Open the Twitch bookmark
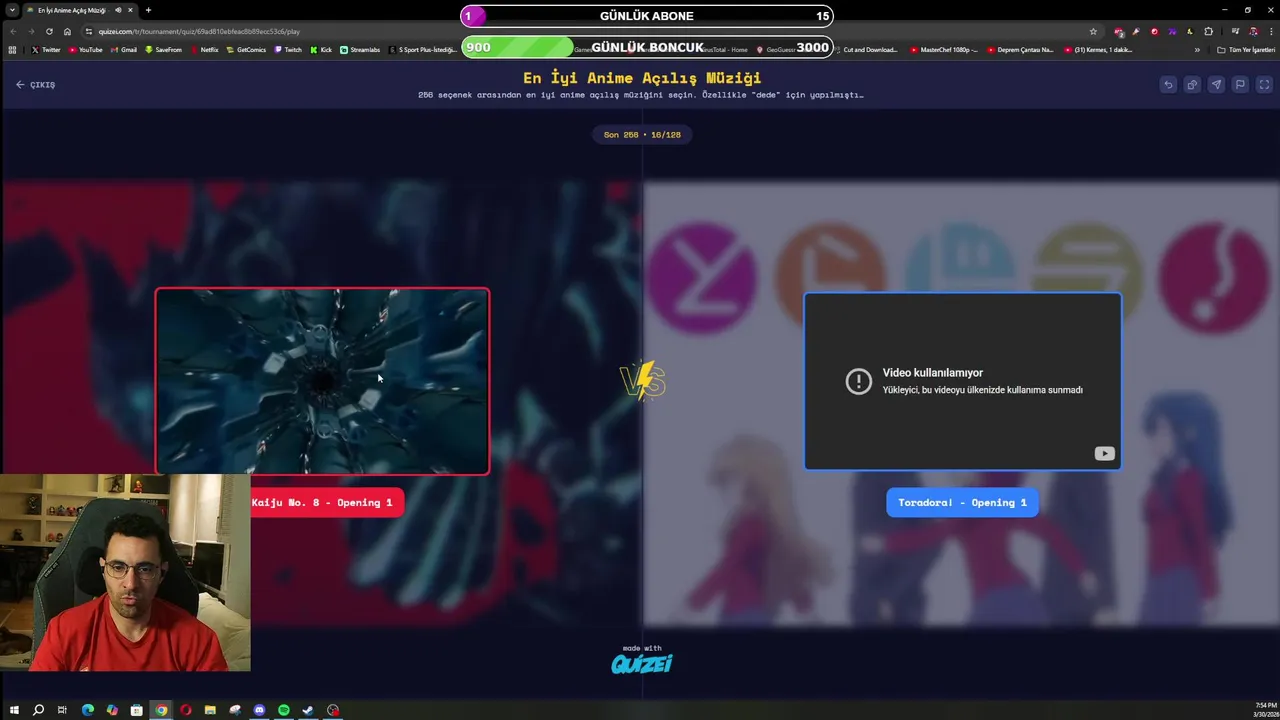The image size is (1280, 720). tap(287, 50)
